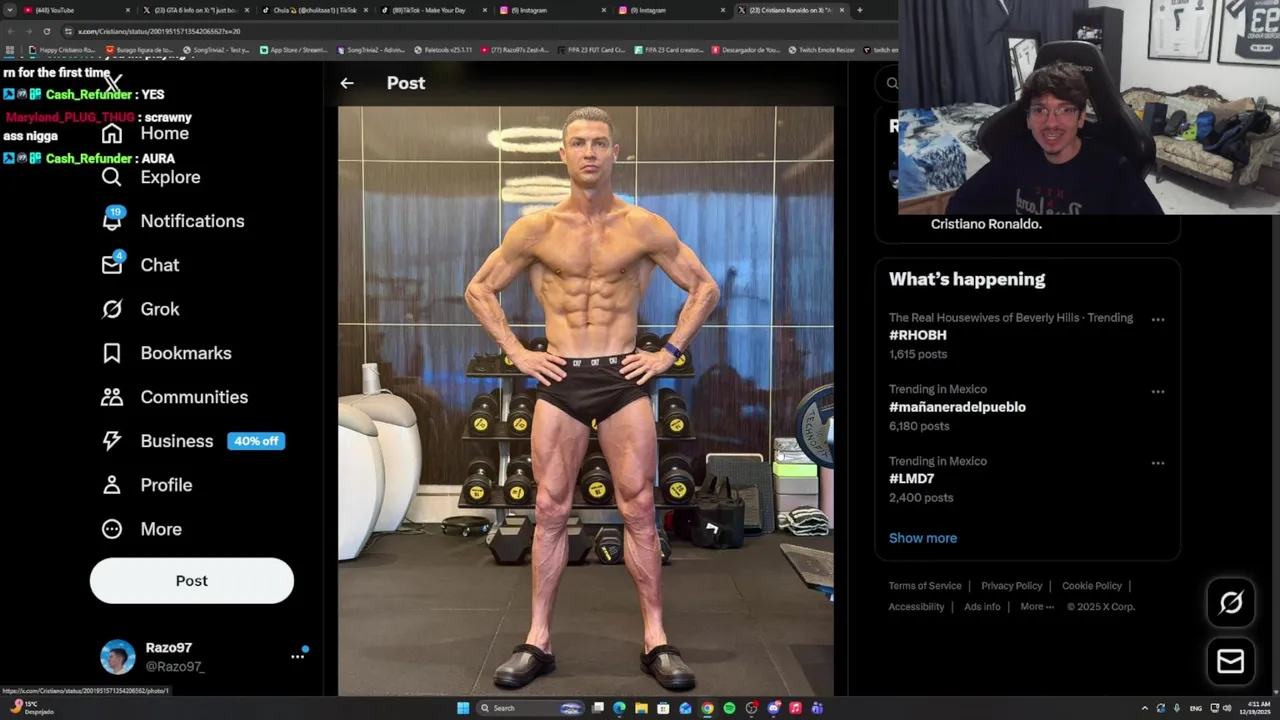Click Show more under What's happening
The width and height of the screenshot is (1280, 720).
tap(923, 538)
